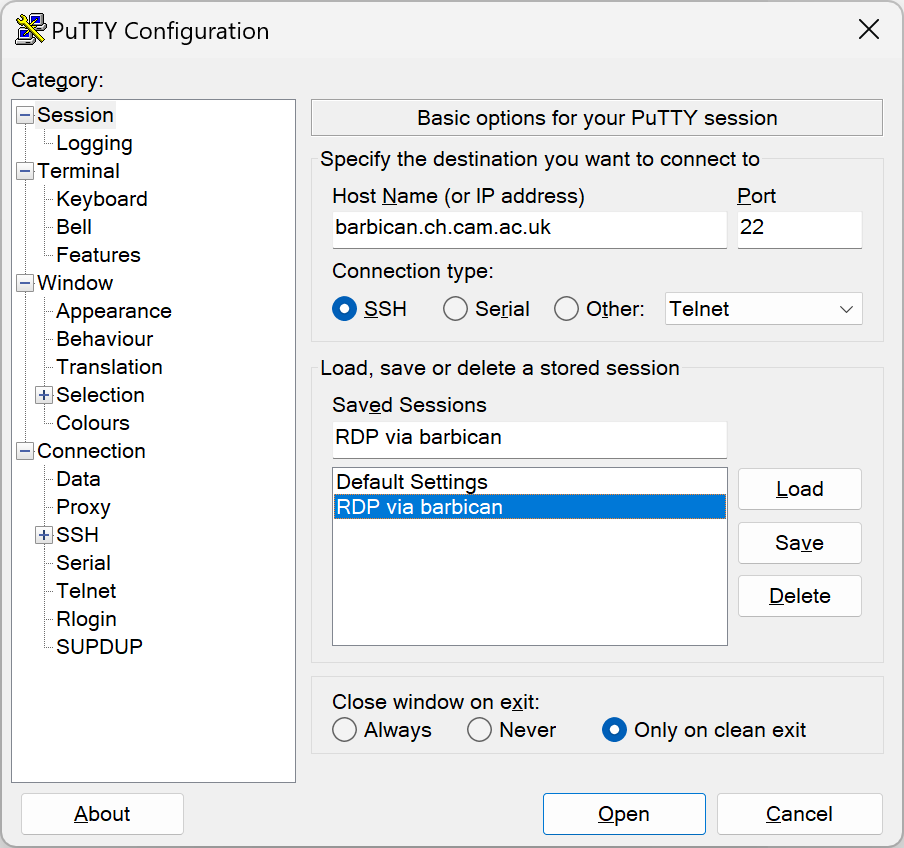Select the Other connection type radio
Screen dimensions: 904x848
click(566, 309)
